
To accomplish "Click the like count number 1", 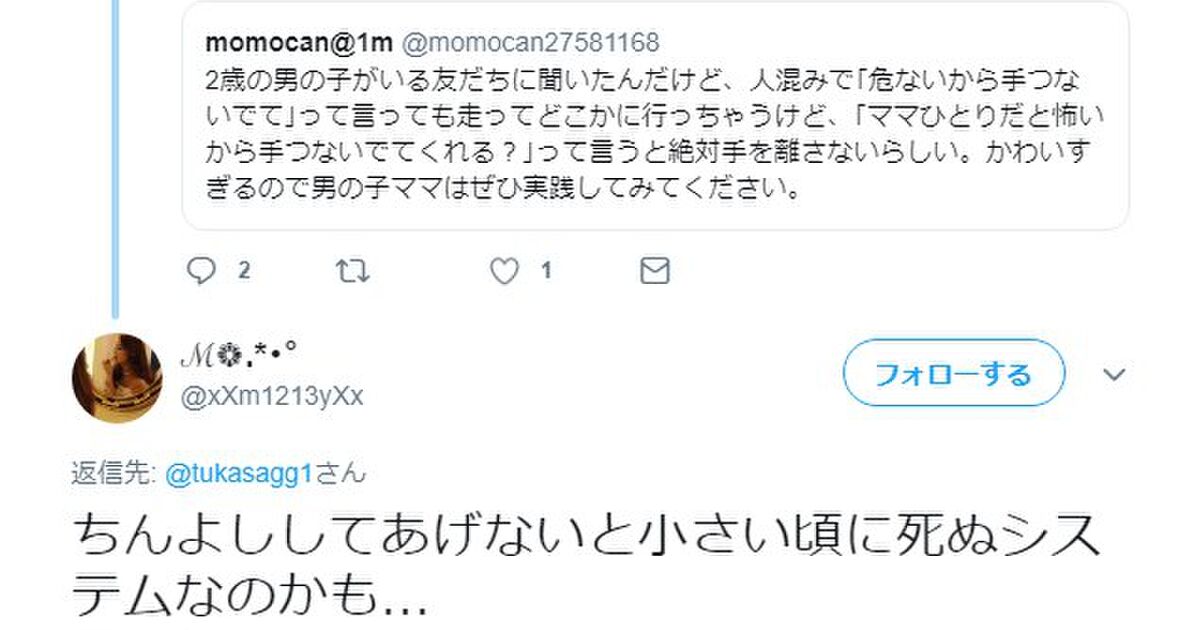I will (546, 271).
